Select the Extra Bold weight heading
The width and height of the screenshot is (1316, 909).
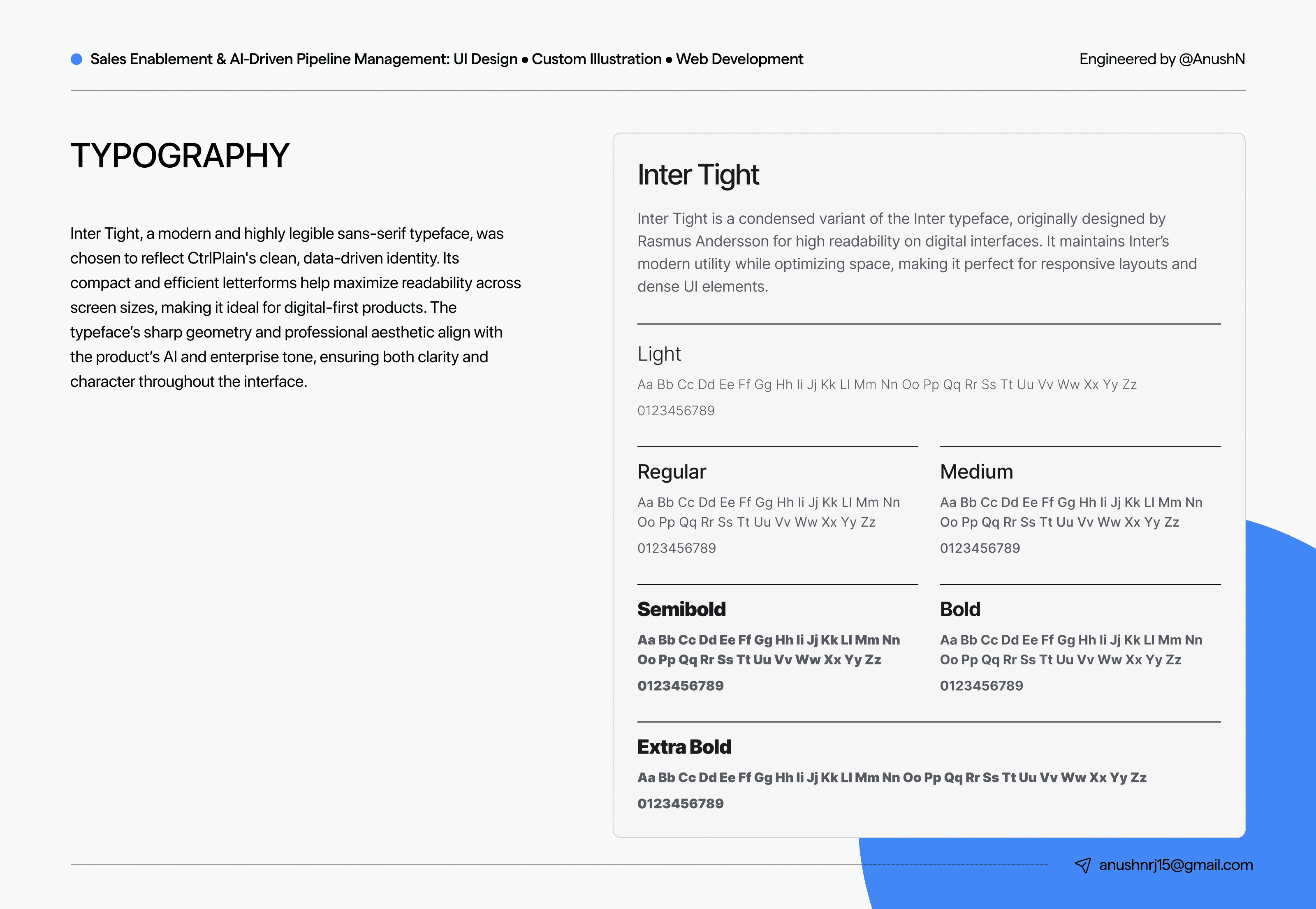(x=683, y=747)
